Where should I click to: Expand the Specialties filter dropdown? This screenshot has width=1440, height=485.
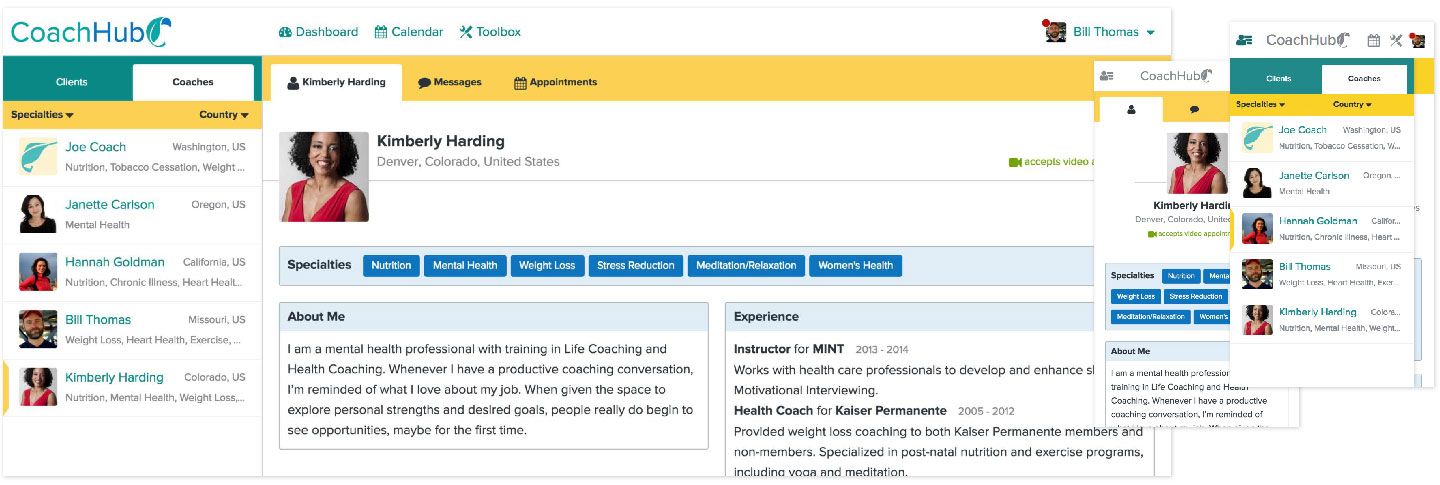click(x=42, y=115)
